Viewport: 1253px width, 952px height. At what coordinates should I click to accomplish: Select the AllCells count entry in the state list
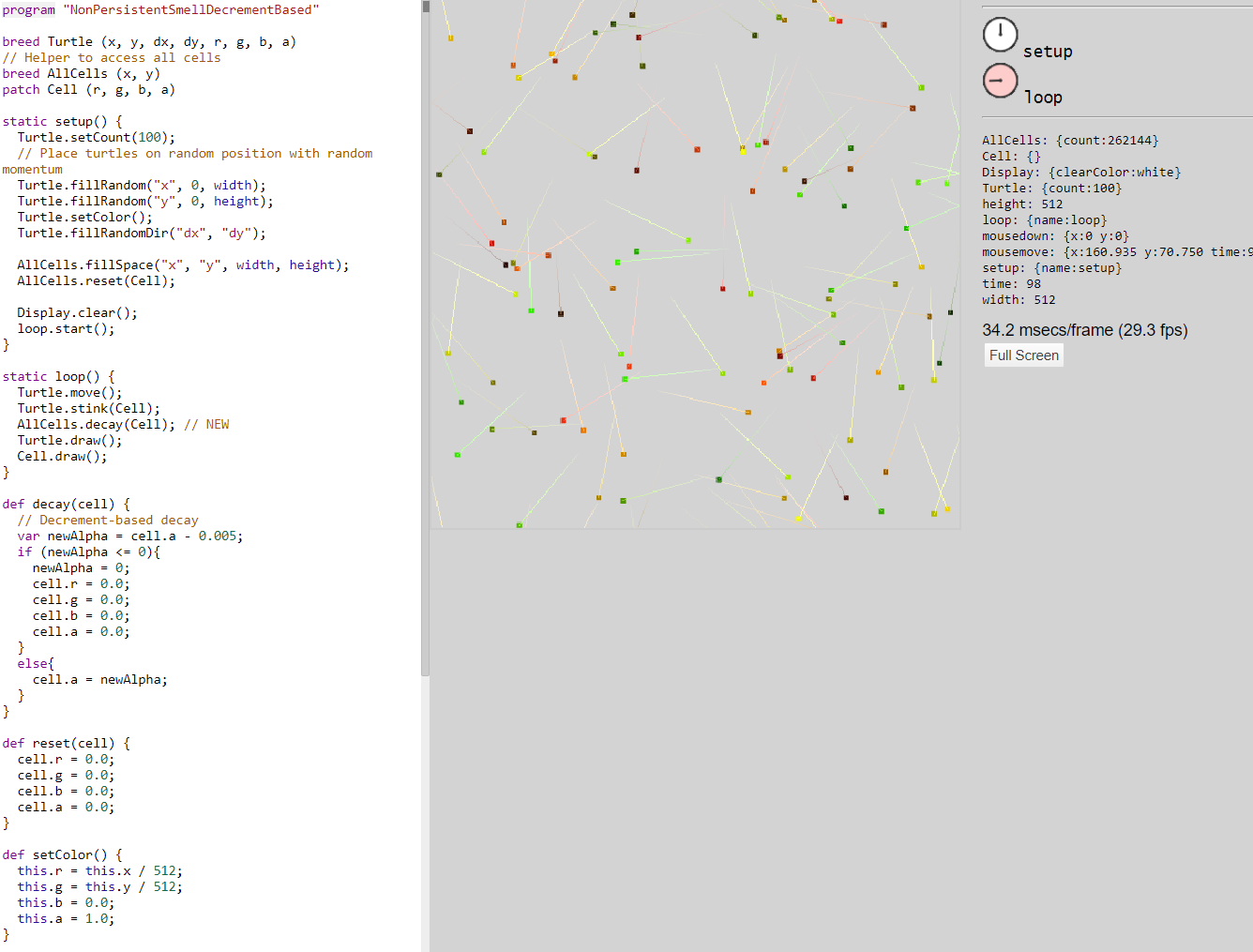point(1070,141)
